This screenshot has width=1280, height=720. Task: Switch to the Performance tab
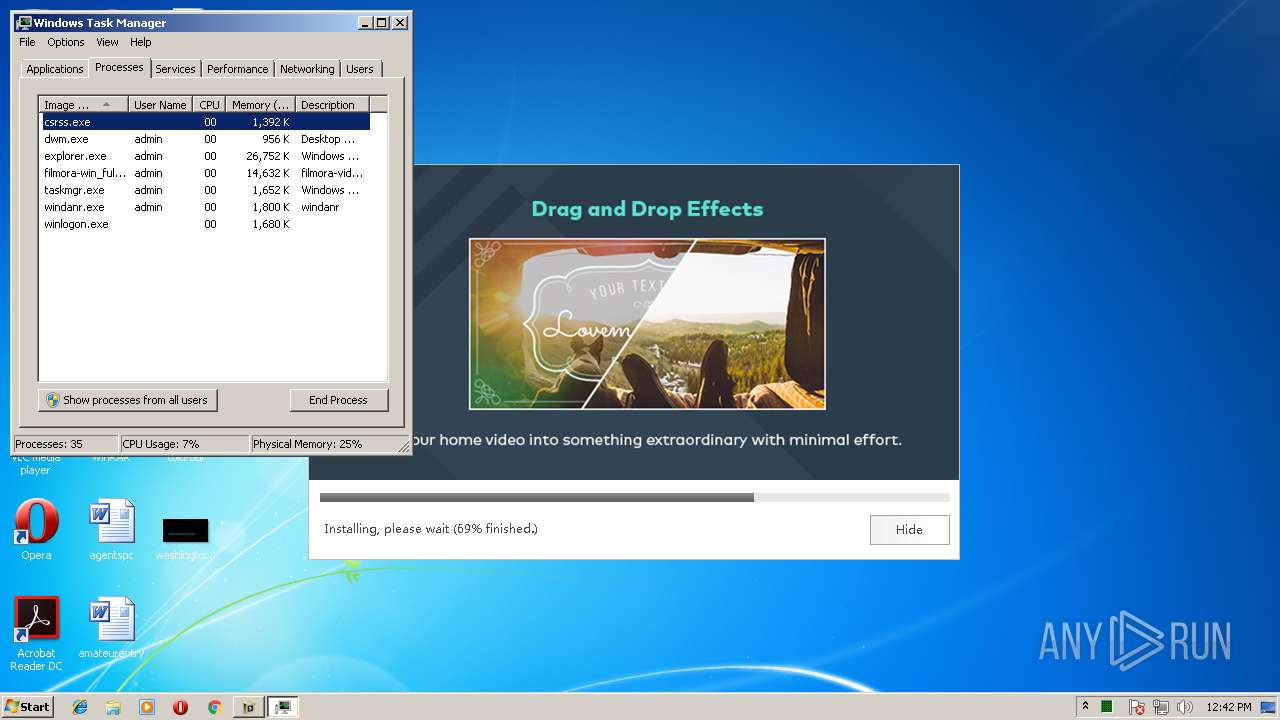238,69
